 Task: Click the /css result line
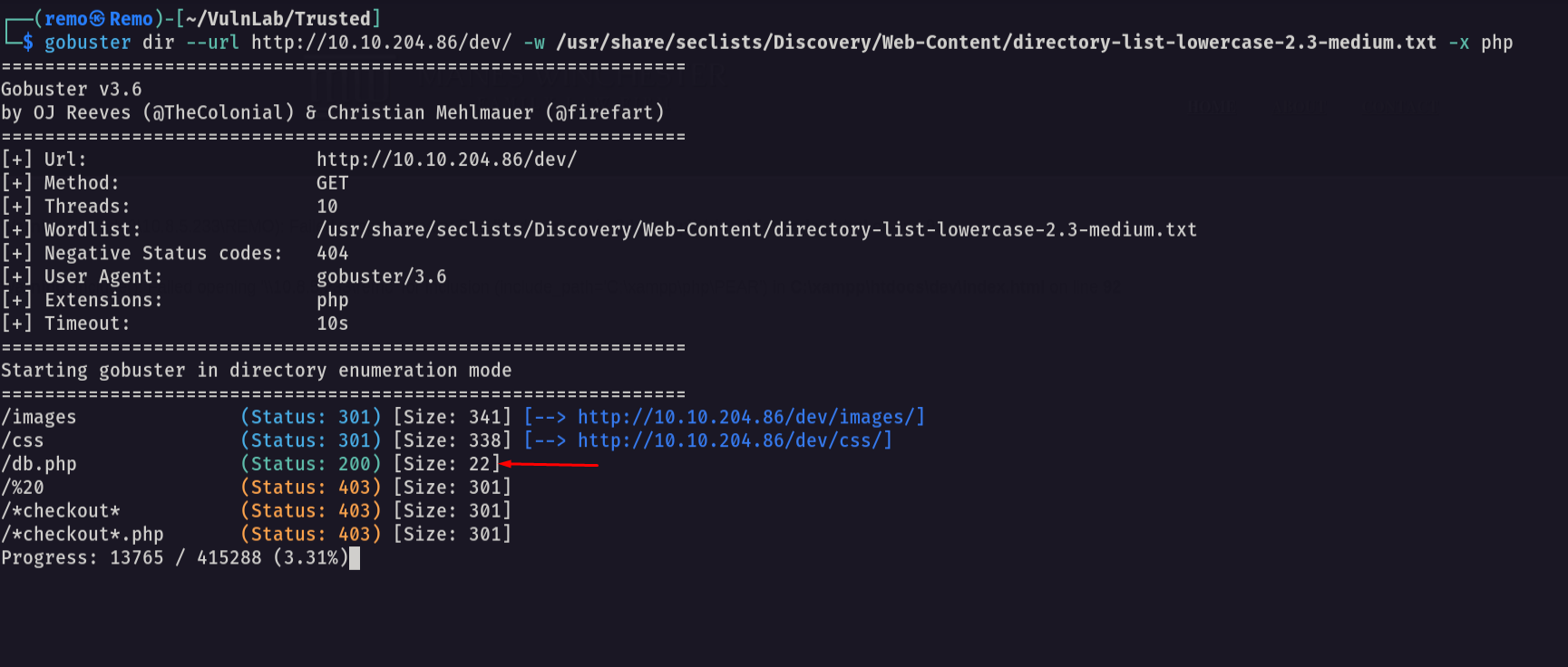click(x=447, y=440)
